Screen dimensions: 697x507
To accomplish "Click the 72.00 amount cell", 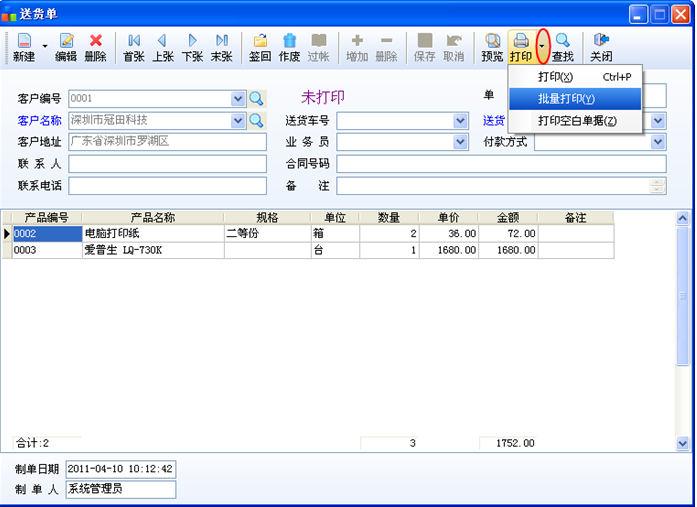I will (x=508, y=233).
